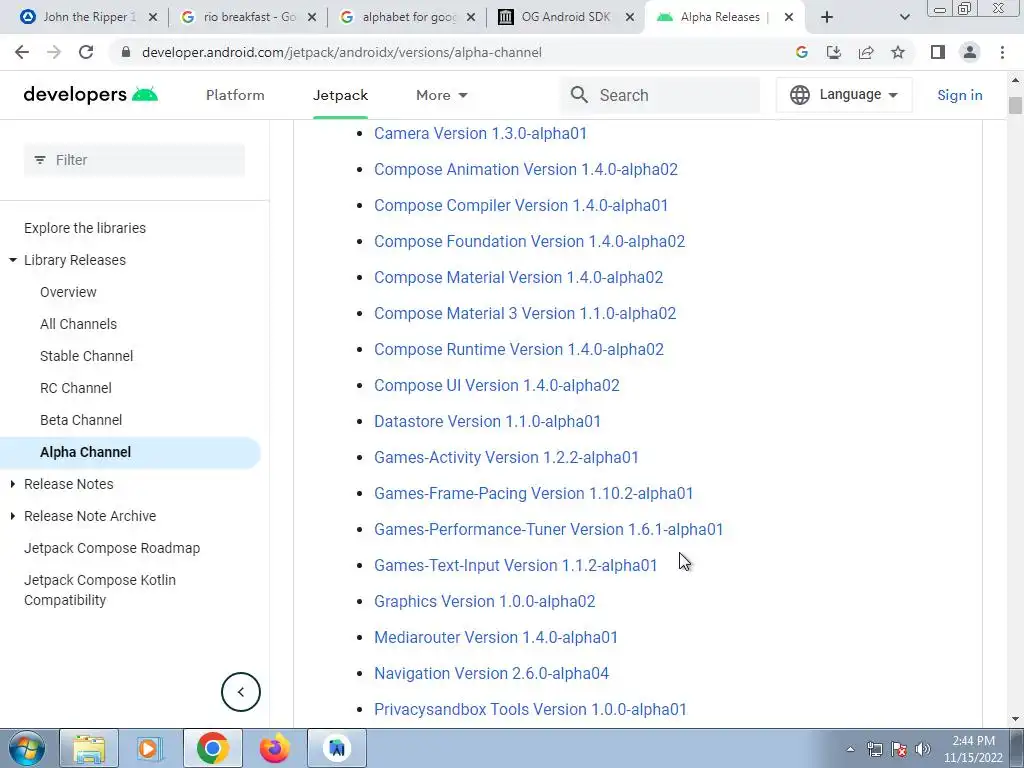Open the media player taskbar icon
Viewport: 1024px width, 768px height.
click(150, 748)
